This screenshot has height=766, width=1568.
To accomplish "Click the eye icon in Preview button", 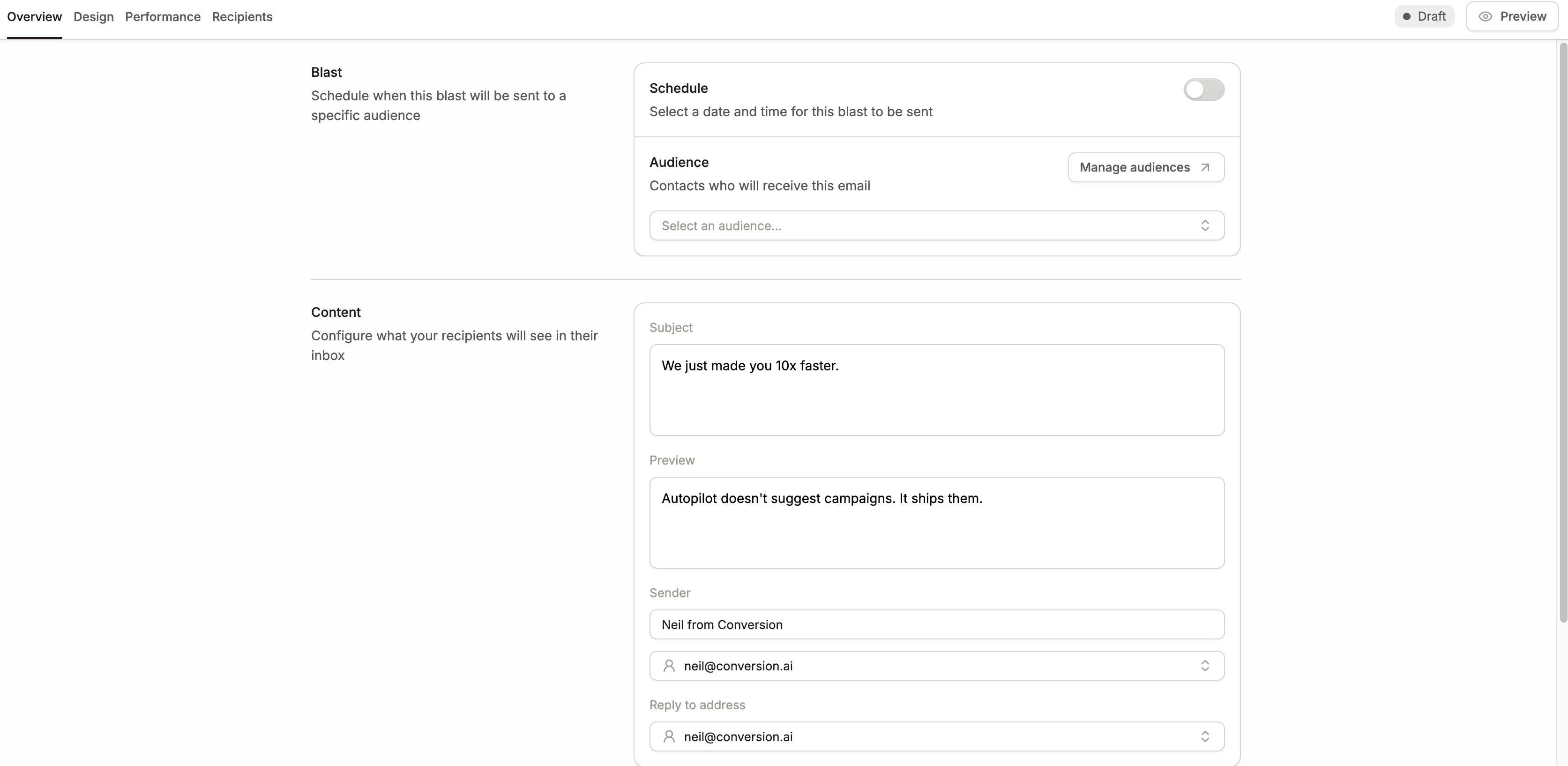I will (1485, 16).
